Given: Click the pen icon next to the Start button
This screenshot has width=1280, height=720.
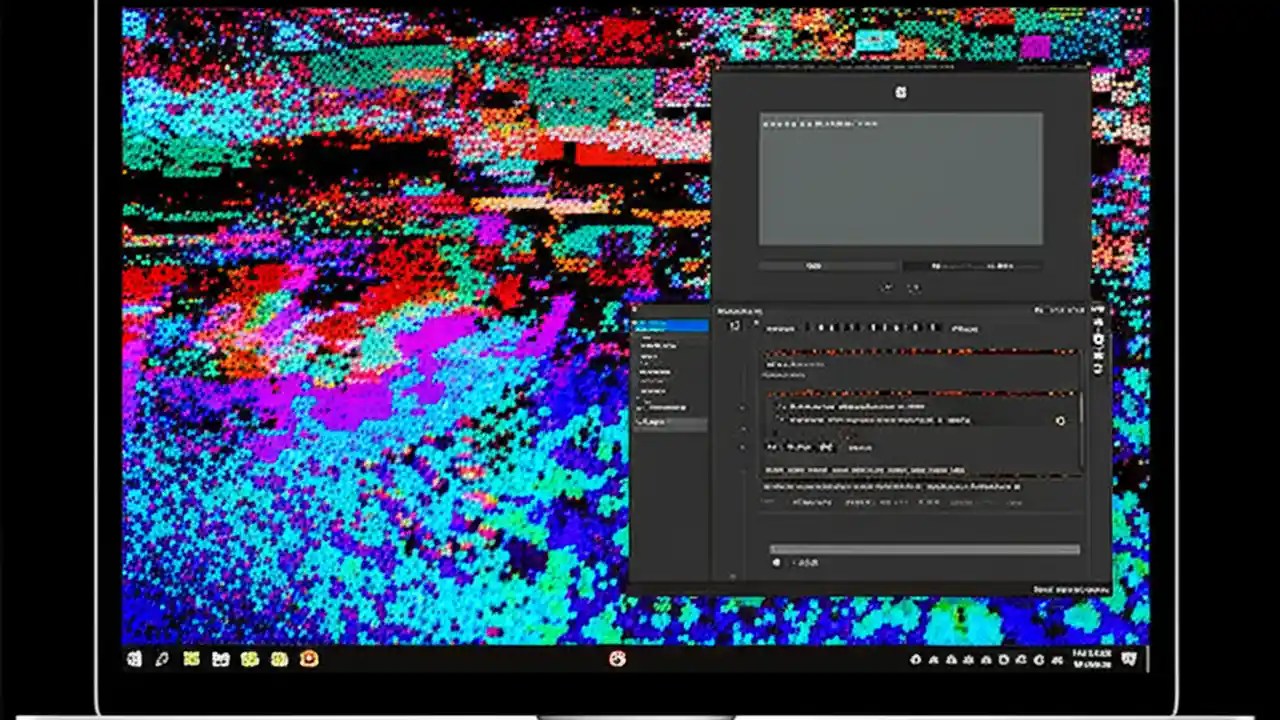Looking at the screenshot, I should (160, 660).
